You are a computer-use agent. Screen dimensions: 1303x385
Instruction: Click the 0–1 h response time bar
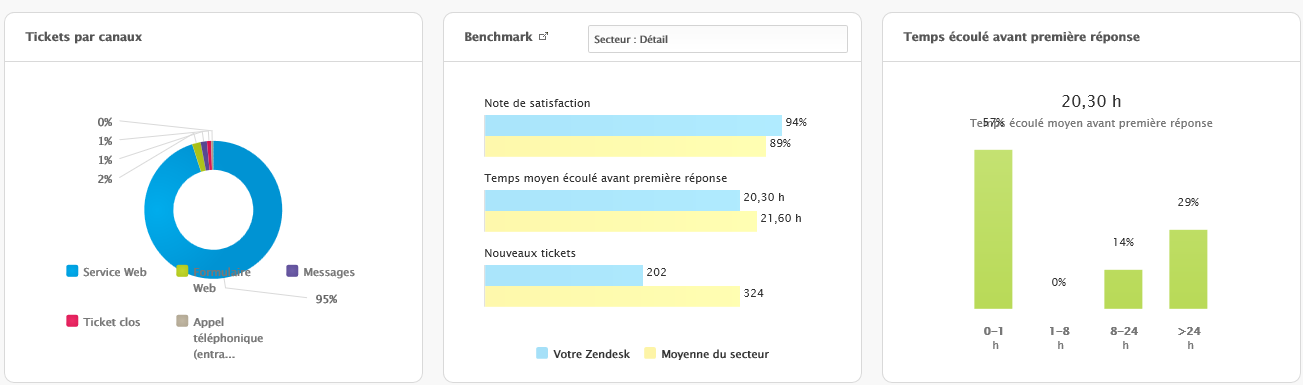993,229
